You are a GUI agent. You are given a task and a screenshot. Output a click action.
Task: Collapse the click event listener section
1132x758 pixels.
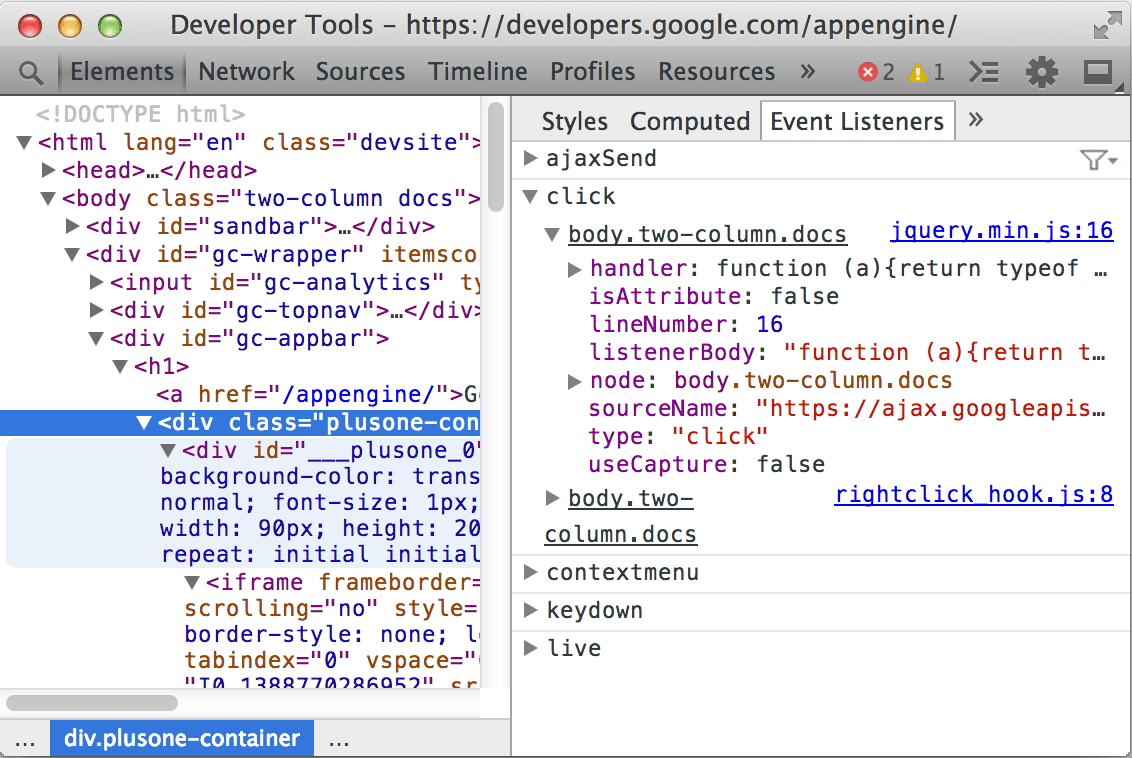tap(530, 196)
